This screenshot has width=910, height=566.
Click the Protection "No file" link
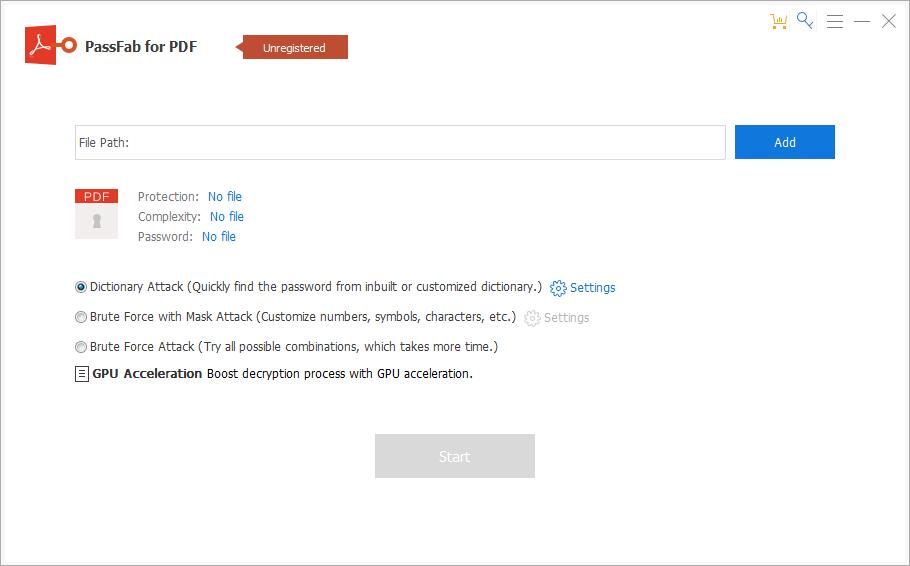[225, 197]
